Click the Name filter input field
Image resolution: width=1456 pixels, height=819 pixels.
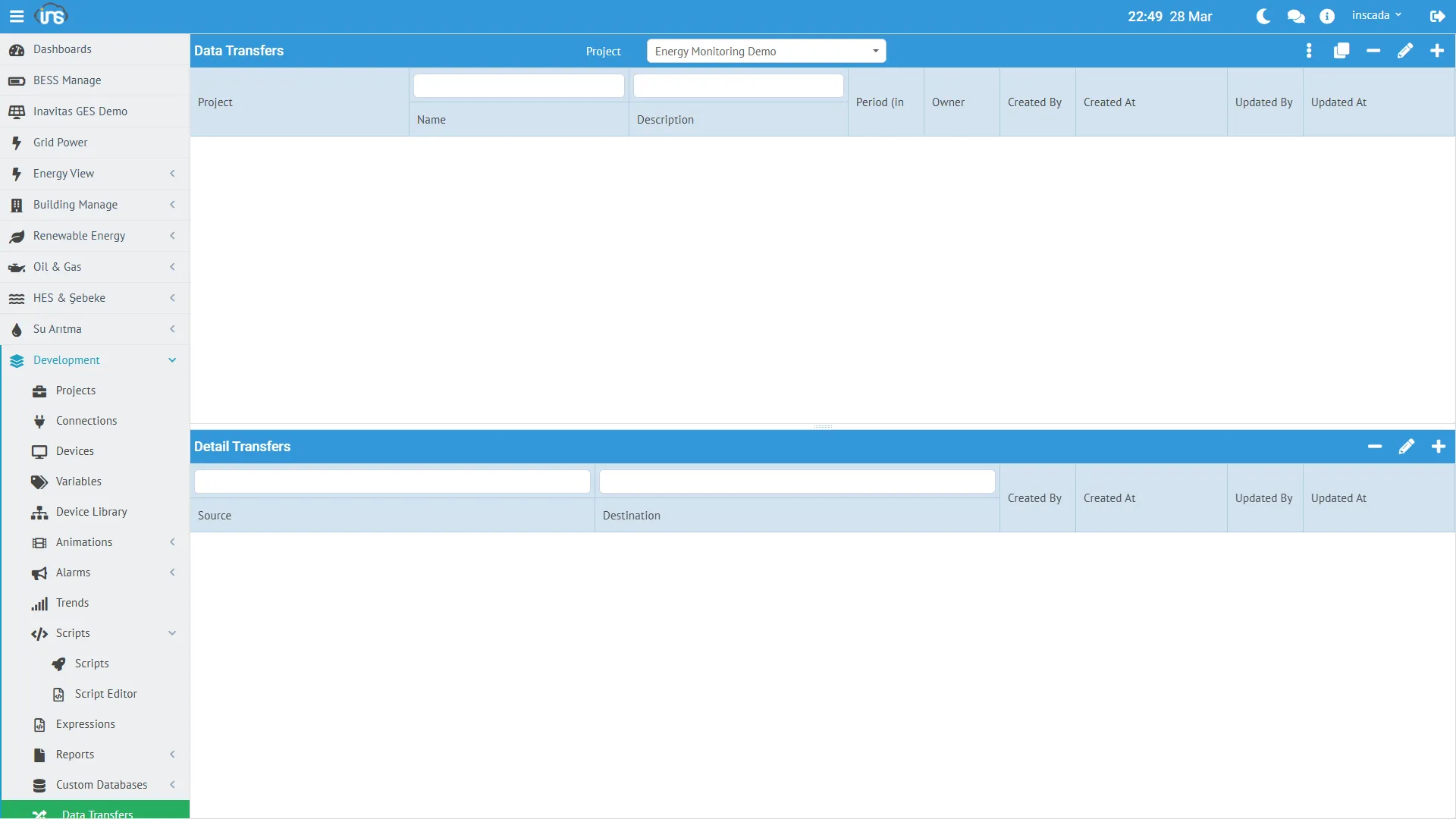click(x=519, y=86)
